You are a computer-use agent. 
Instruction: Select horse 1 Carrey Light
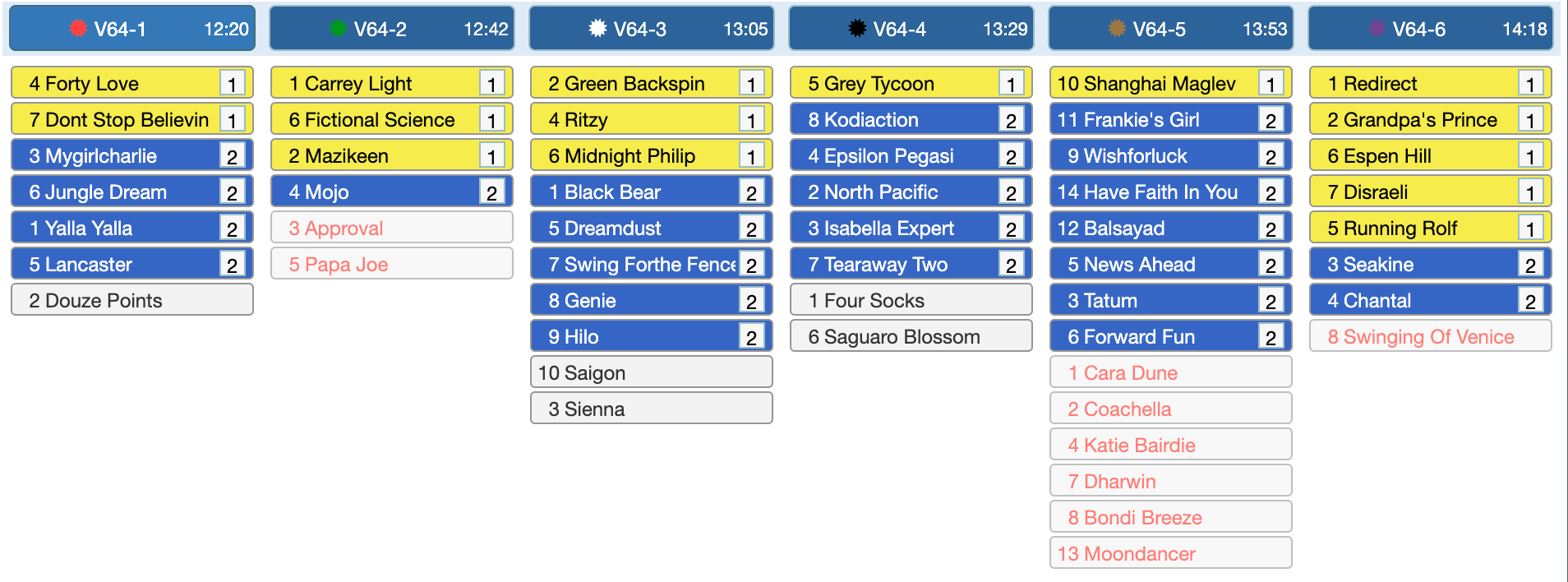392,83
